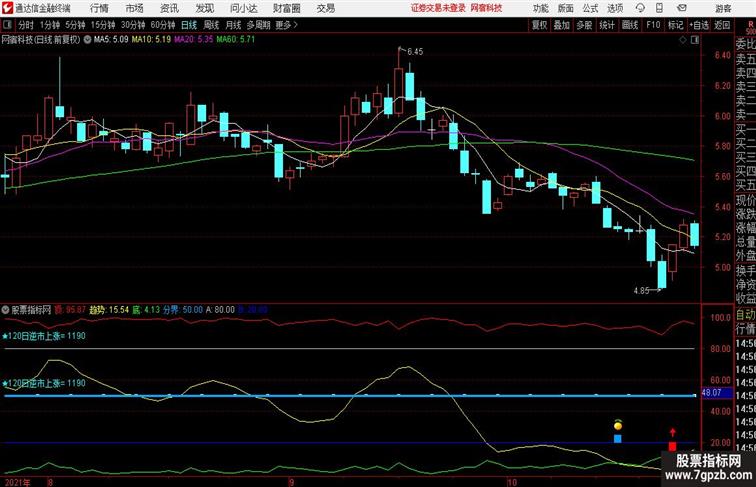Open the 问小达 menu
Viewport: 756px width, 487px height.
coord(244,8)
